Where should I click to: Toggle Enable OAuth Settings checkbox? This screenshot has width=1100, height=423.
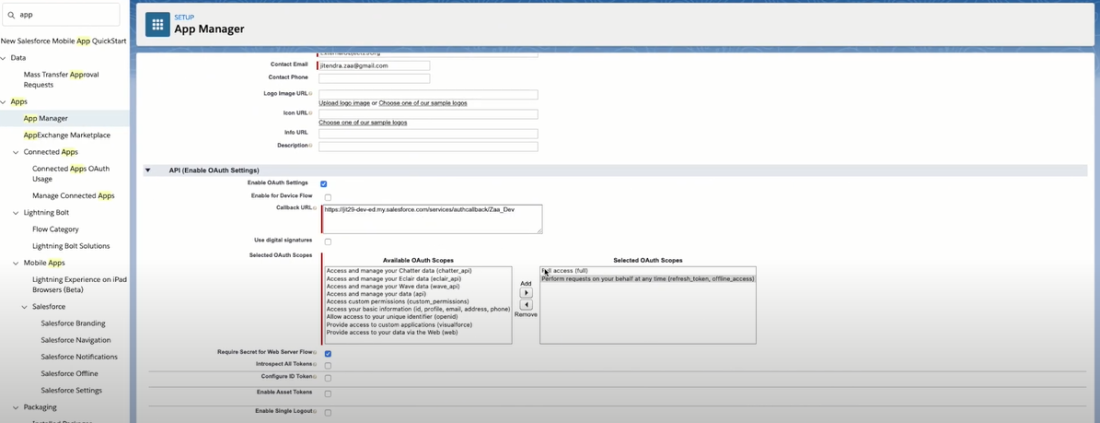click(324, 184)
